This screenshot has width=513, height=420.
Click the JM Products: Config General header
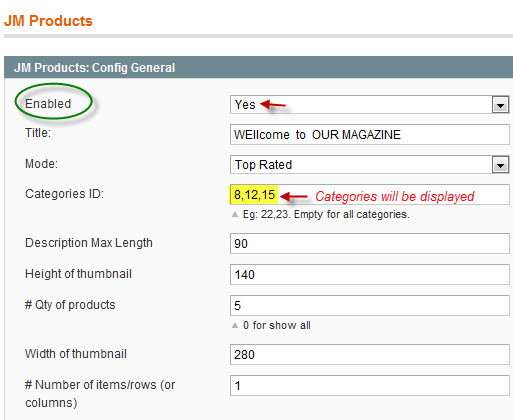[258, 67]
